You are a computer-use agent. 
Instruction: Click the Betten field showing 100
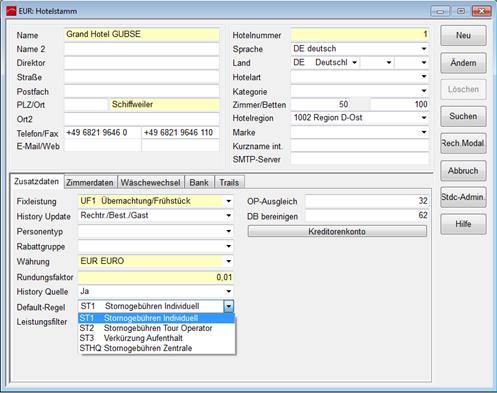point(399,105)
